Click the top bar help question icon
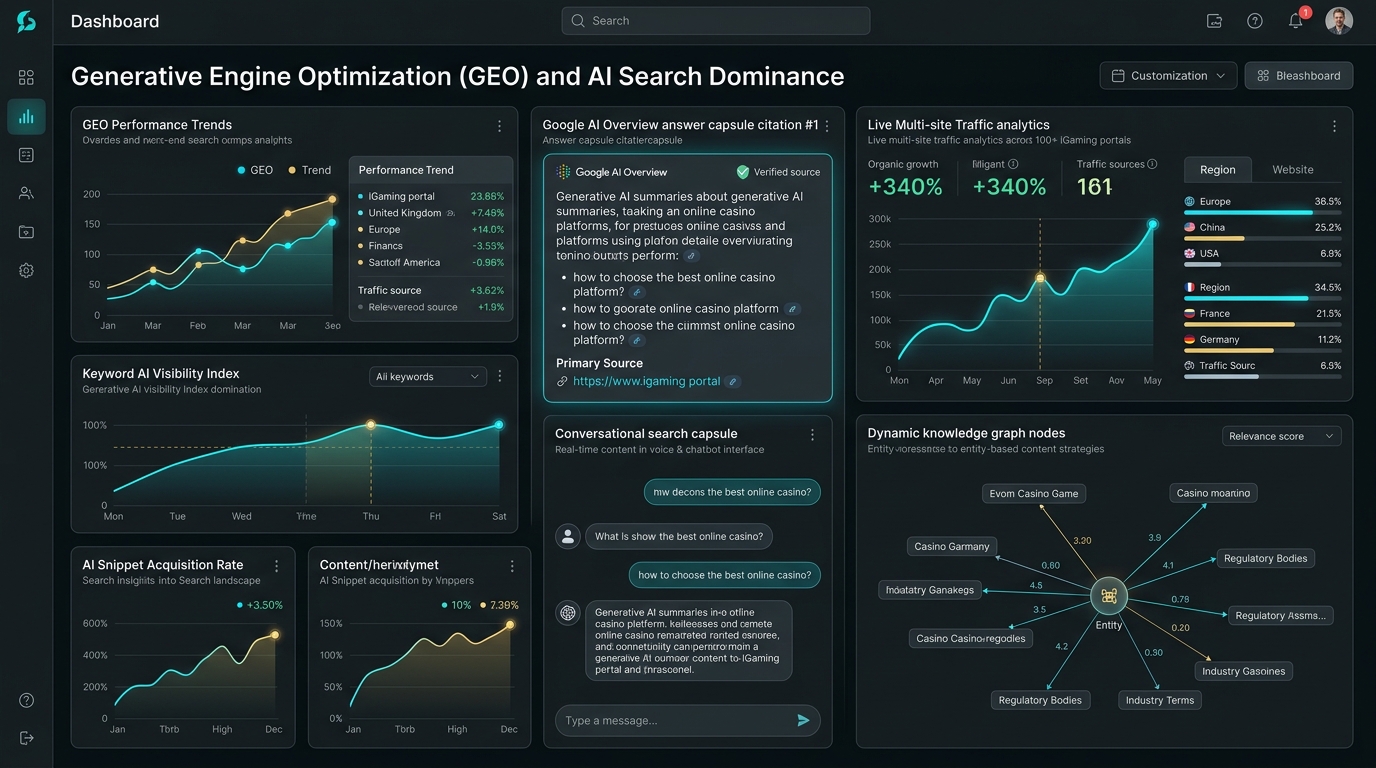The height and width of the screenshot is (768, 1376). tap(1255, 21)
